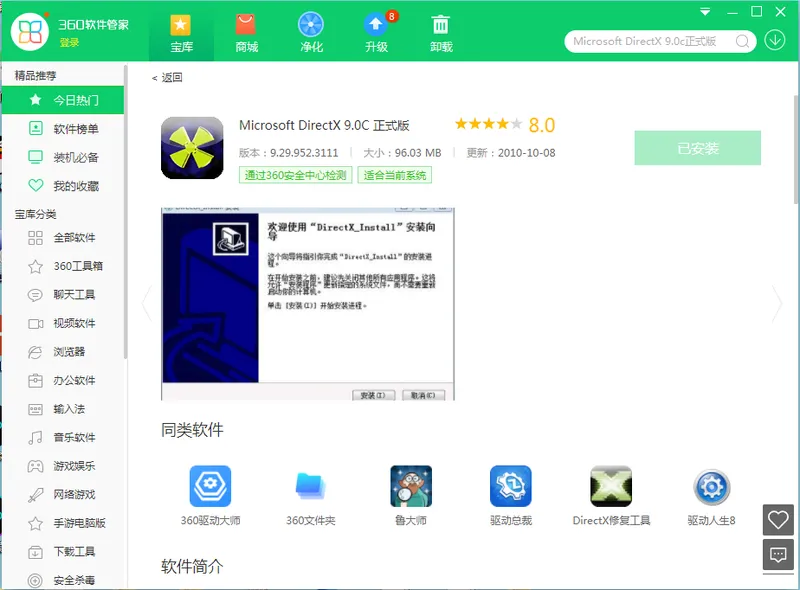Viewport: 800px width, 590px height.
Task: Click the 8.0 rating score
Action: coord(541,125)
